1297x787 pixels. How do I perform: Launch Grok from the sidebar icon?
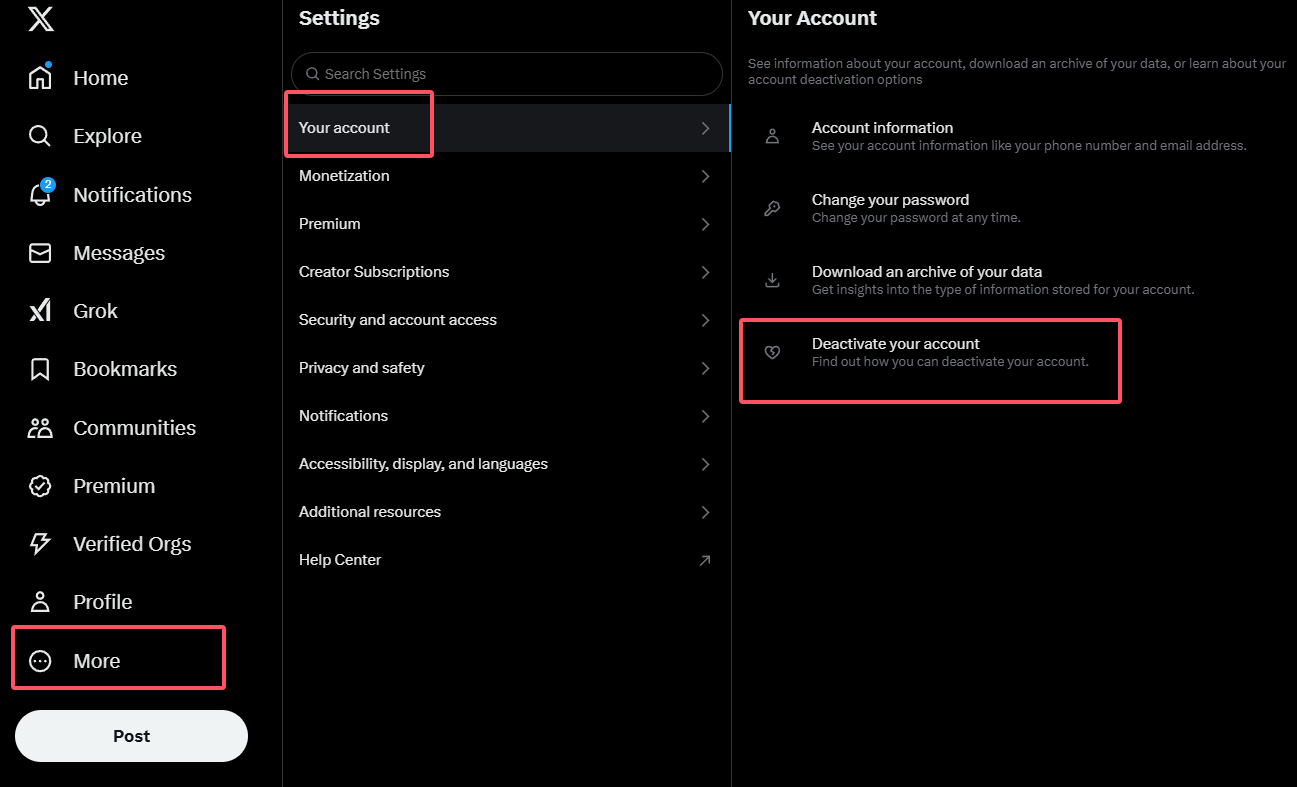point(40,310)
